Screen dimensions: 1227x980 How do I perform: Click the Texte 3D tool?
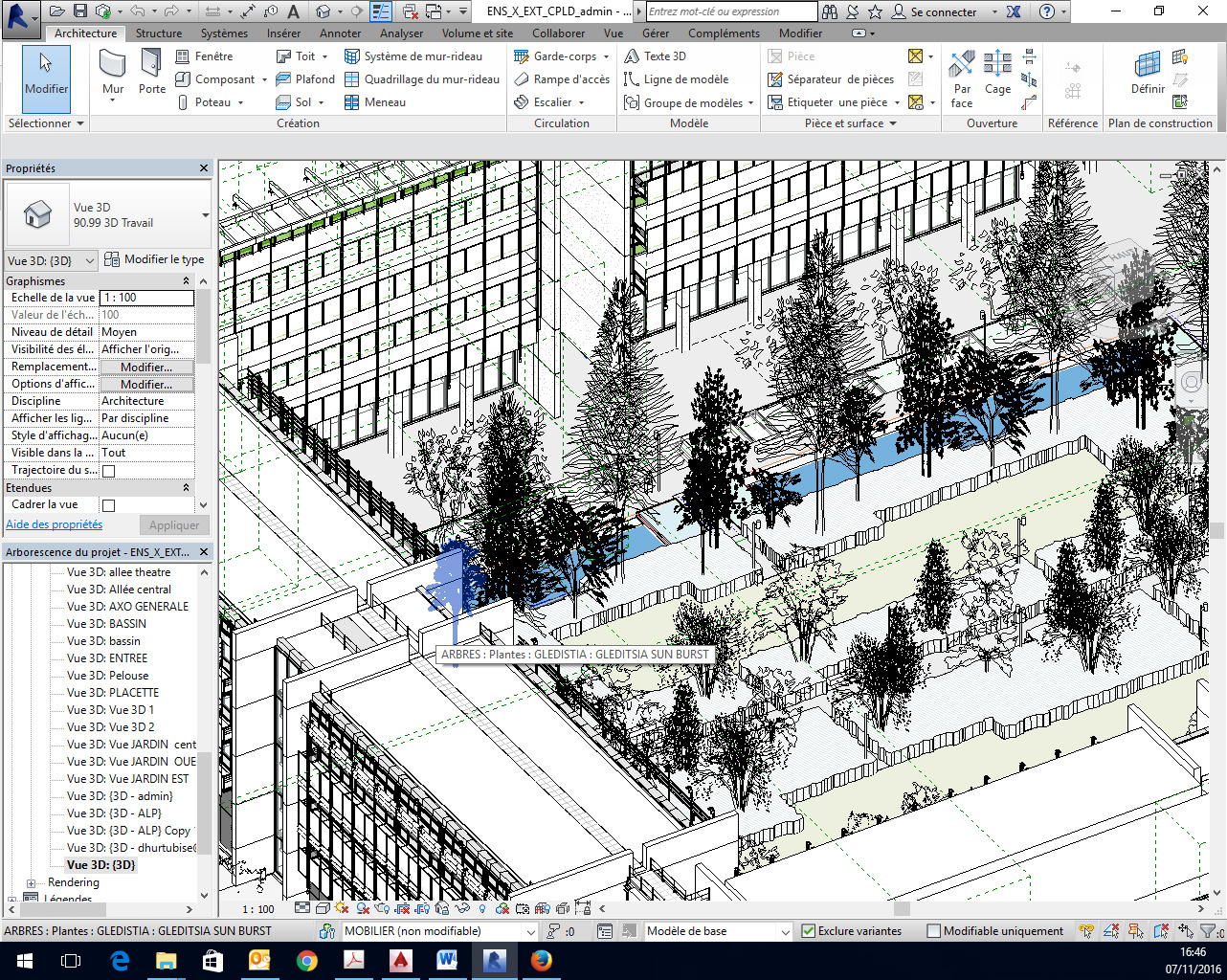point(663,56)
